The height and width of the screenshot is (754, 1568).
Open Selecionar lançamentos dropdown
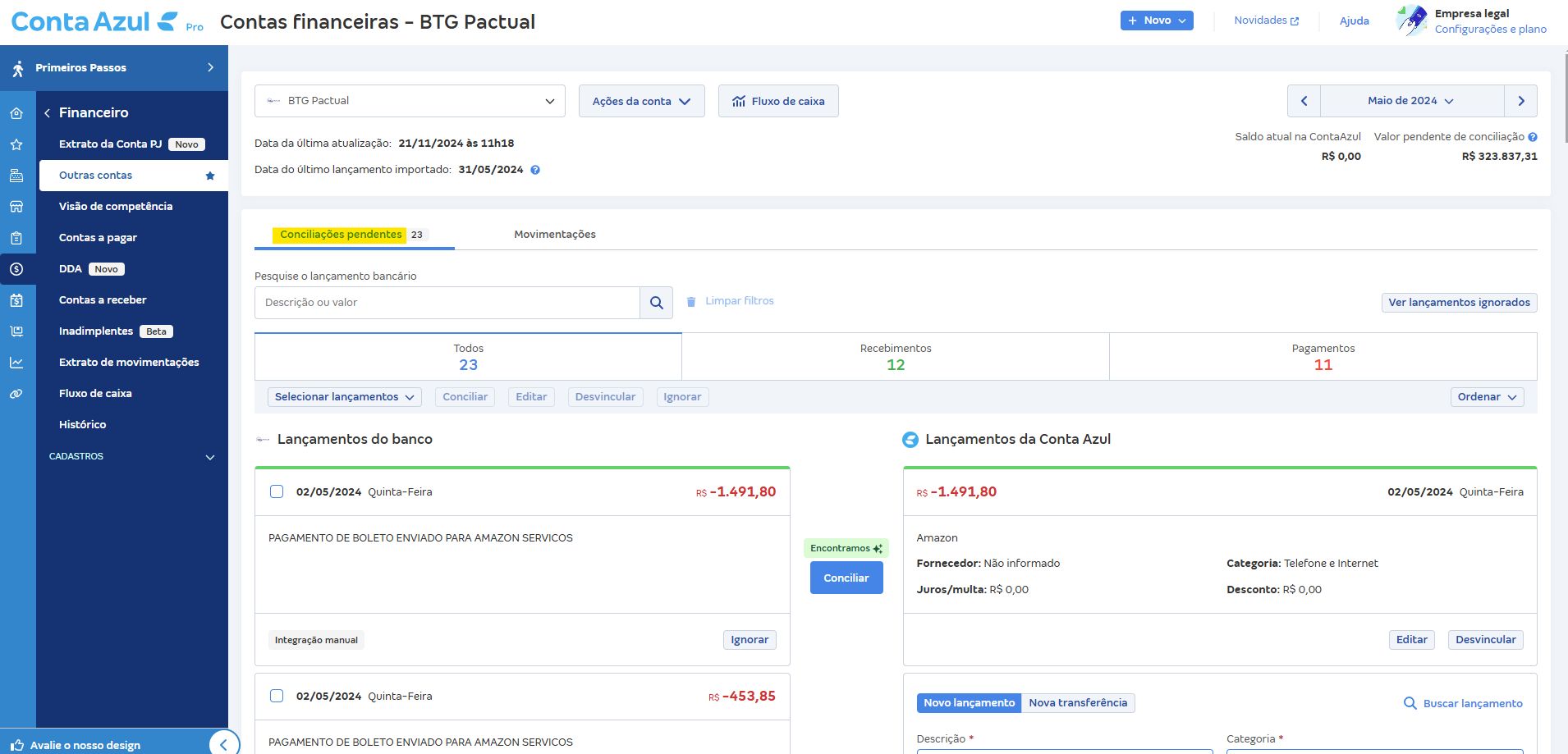click(x=344, y=397)
